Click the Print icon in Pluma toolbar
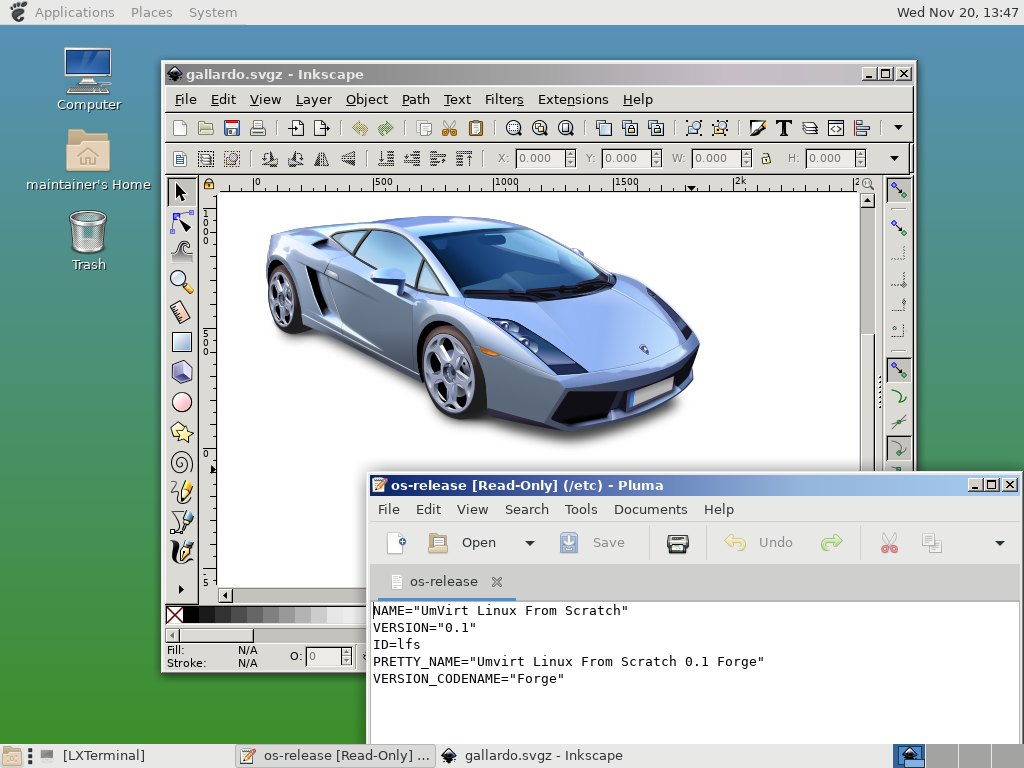The image size is (1024, 768). pyautogui.click(x=678, y=543)
